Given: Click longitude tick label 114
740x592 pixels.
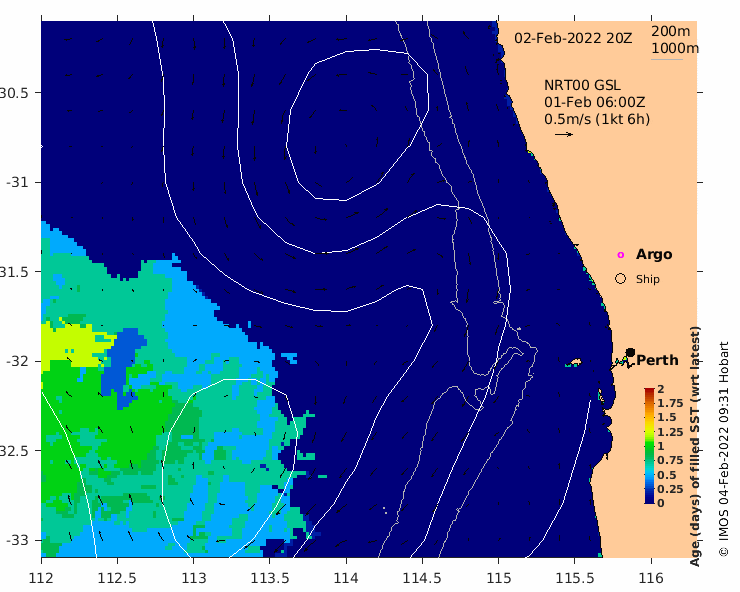Looking at the screenshot, I should [x=346, y=578].
